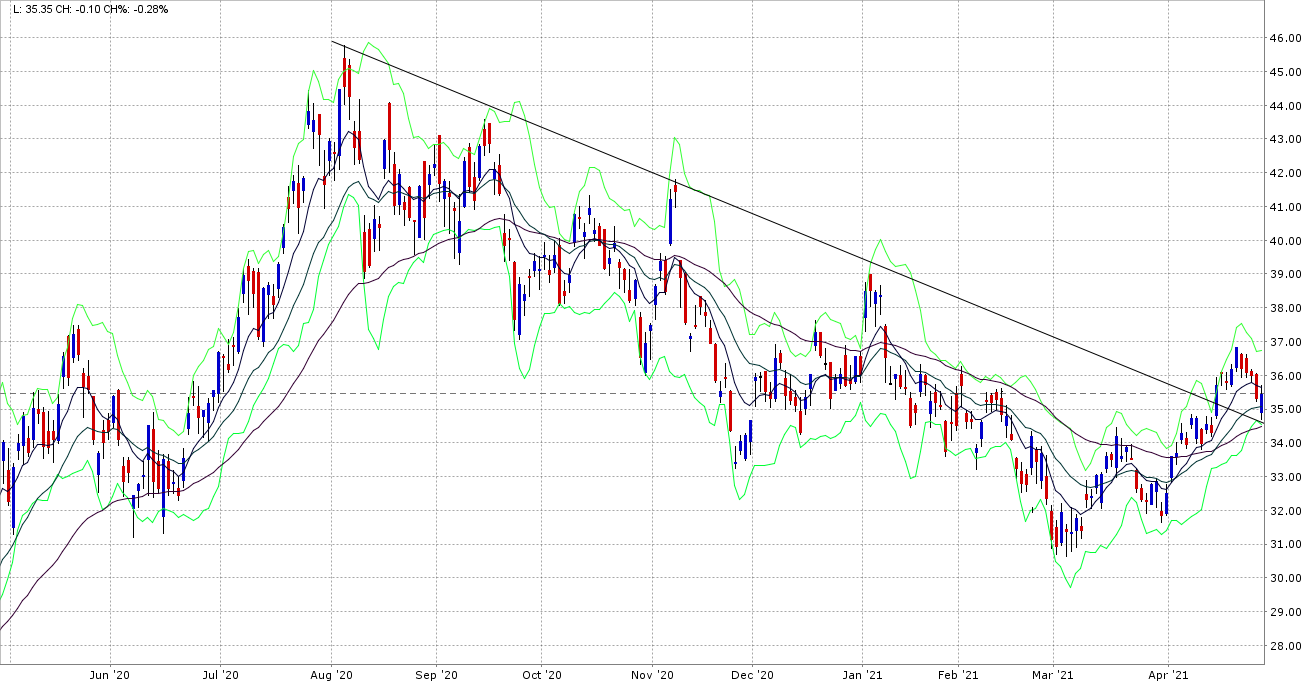Viewport: 1310px width, 689px height.
Task: Select the Sep '20 date label
Action: tap(435, 676)
